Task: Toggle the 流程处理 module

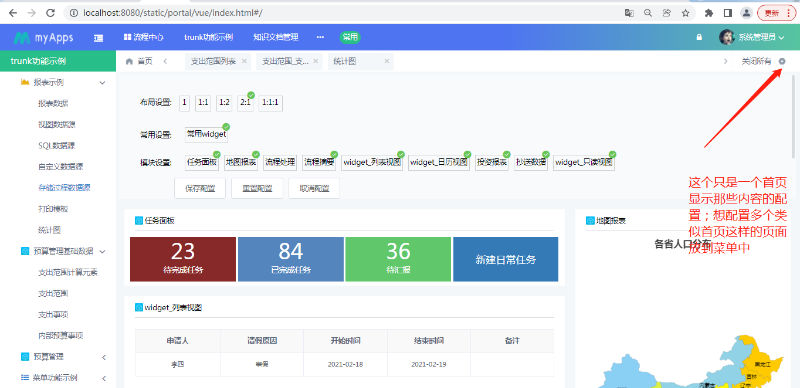Action: coord(280,163)
